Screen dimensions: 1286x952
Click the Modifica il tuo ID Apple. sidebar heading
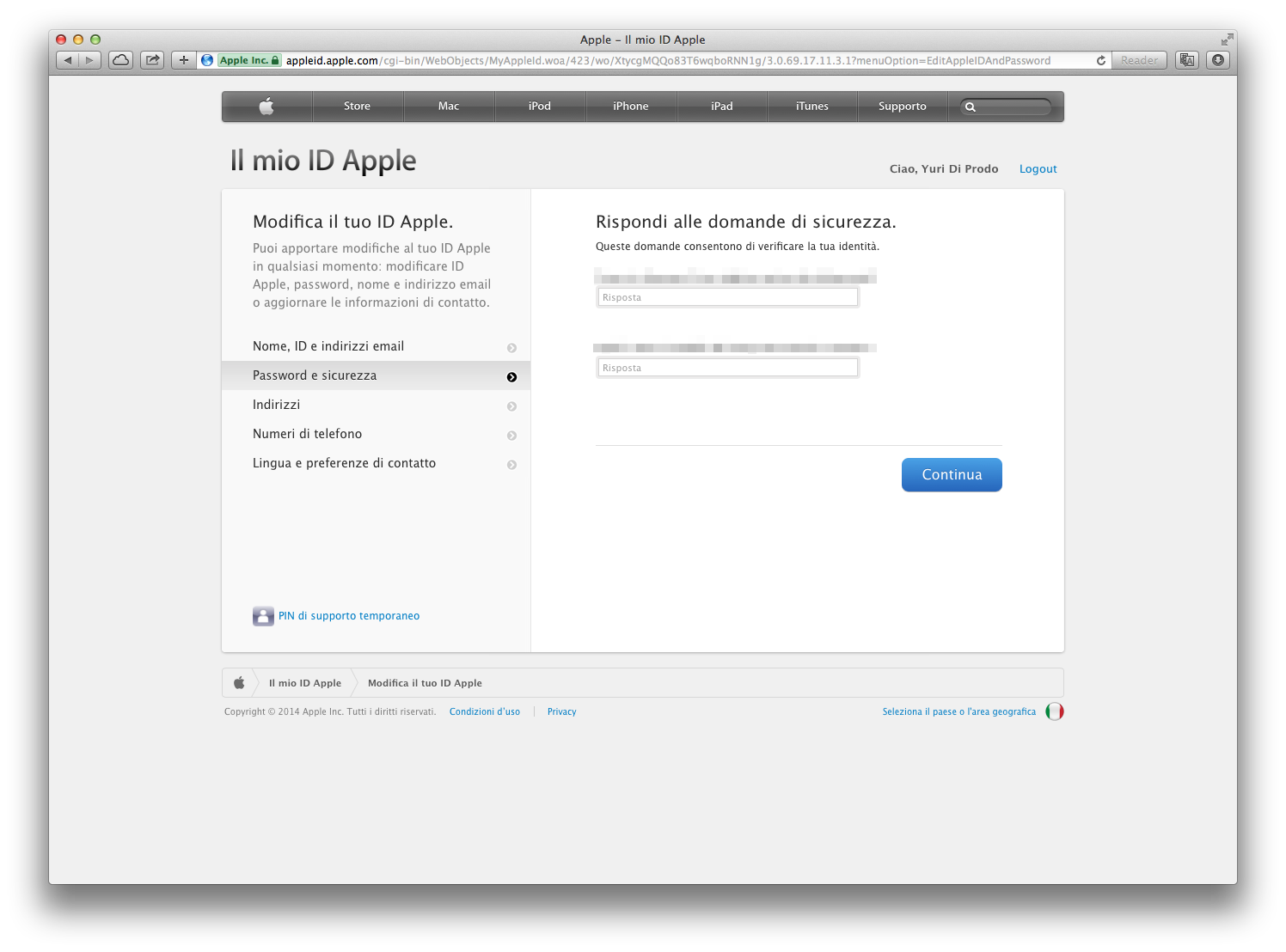(x=352, y=222)
